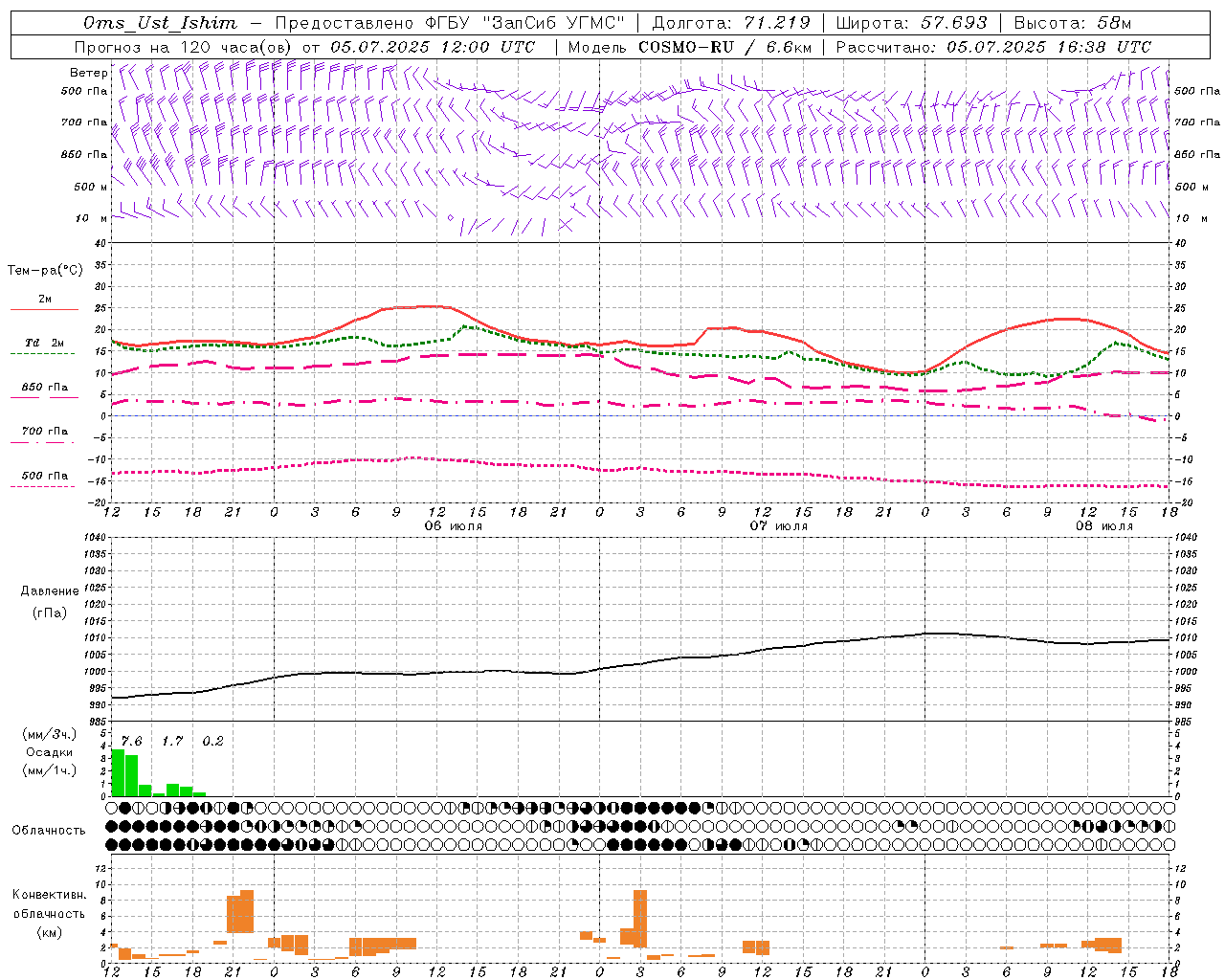Select the longitude value Долгота: 71.219
Viewport: 1225px width, 980px height.
click(731, 23)
